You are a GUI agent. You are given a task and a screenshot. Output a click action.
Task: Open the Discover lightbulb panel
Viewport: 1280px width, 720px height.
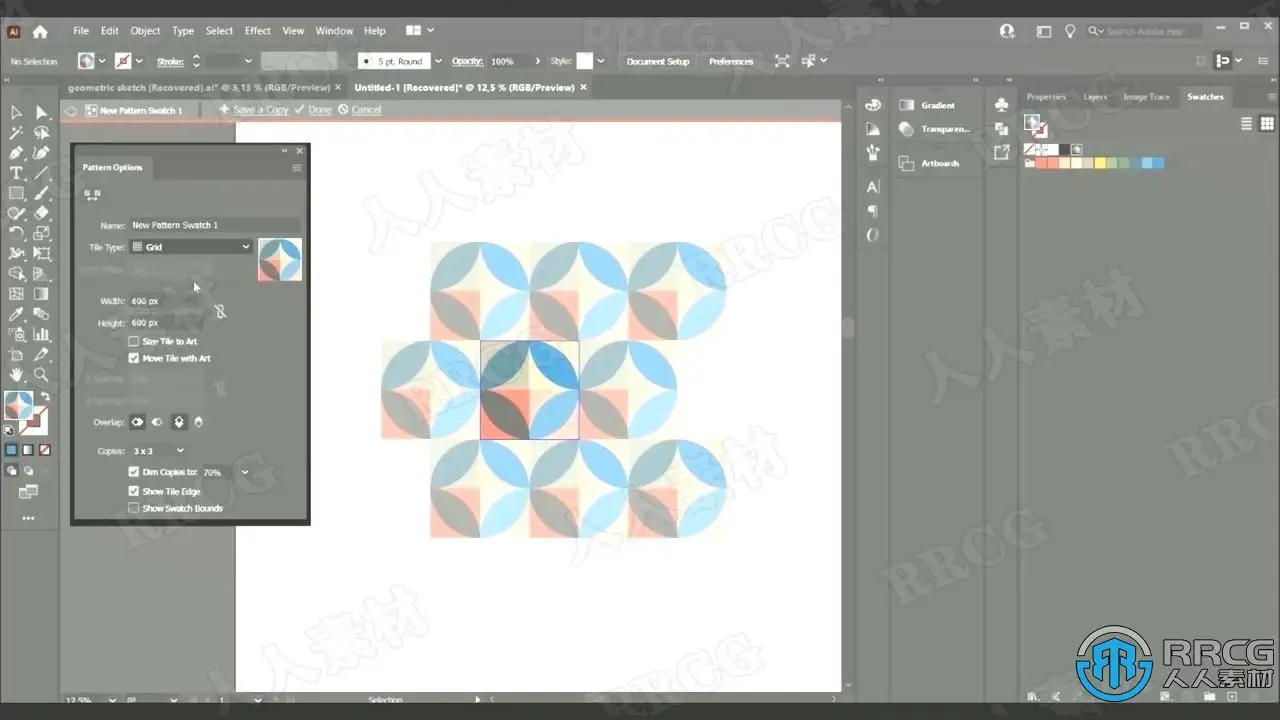(x=1070, y=31)
